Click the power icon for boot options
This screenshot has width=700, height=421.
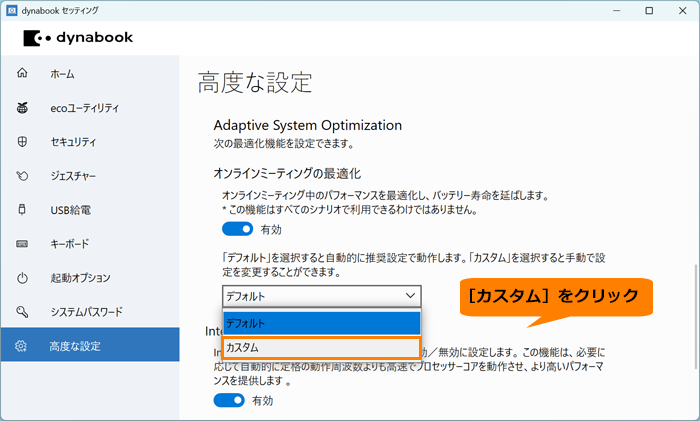(22, 278)
